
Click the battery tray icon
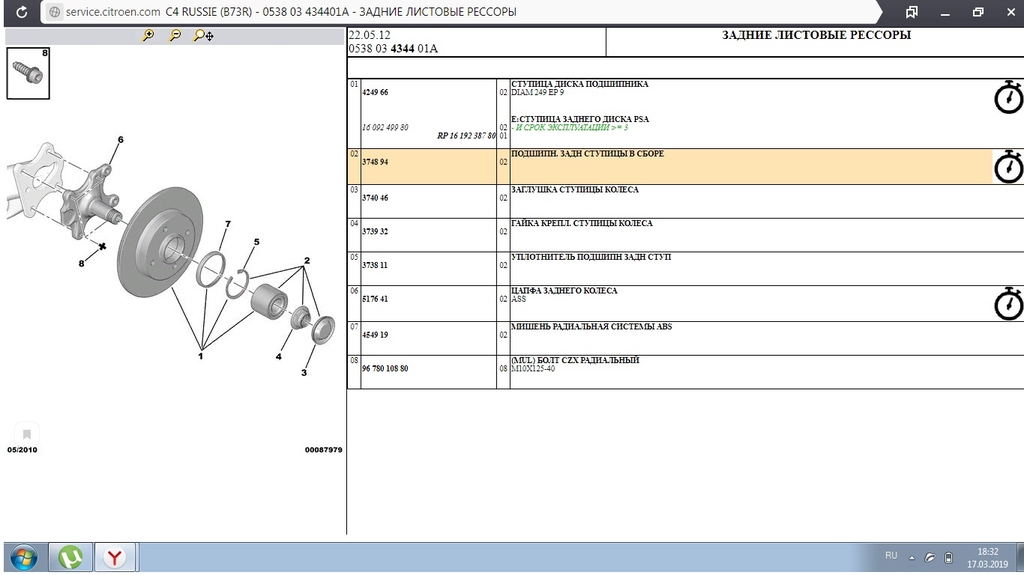click(x=948, y=558)
